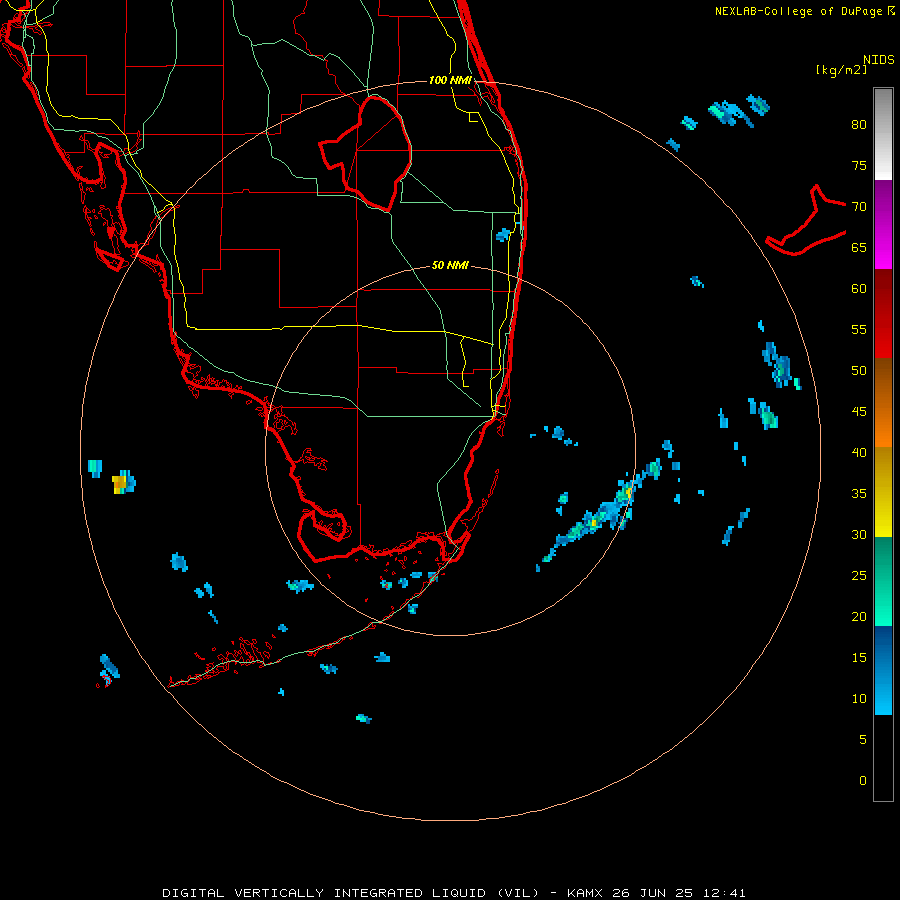Image resolution: width=900 pixels, height=900 pixels.
Task: Select the white top segment of color scale
Action: (x=883, y=134)
